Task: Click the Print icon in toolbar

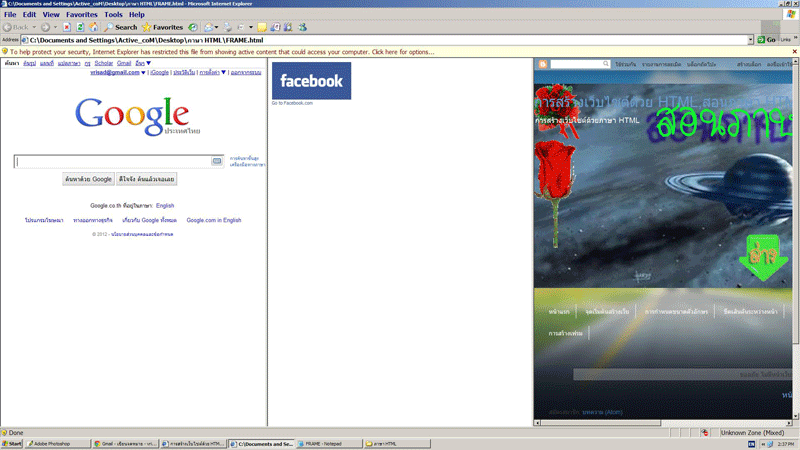Action: point(228,27)
